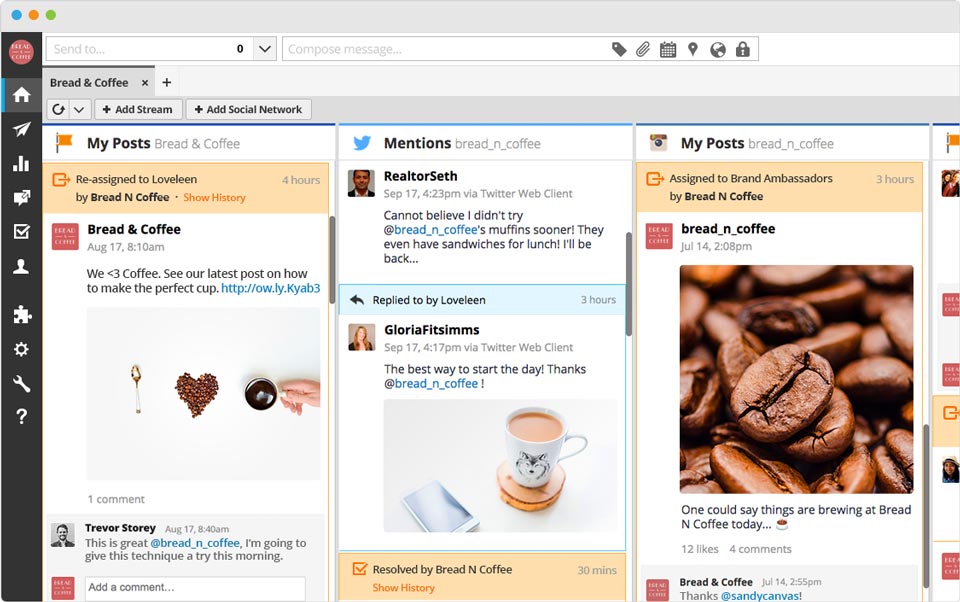Open the refresh options dropdown arrow
This screenshot has height=602, width=960.
click(79, 110)
